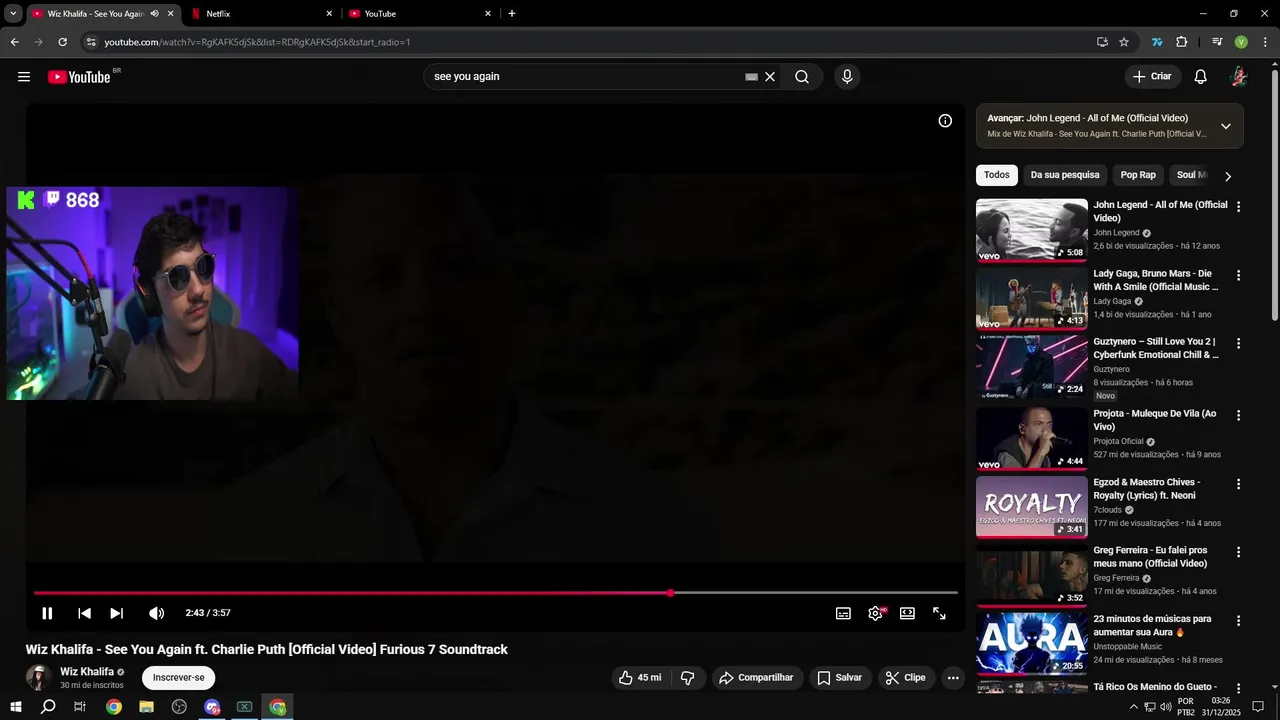Create a clip with Clipe
The width and height of the screenshot is (1280, 720).
click(x=904, y=678)
